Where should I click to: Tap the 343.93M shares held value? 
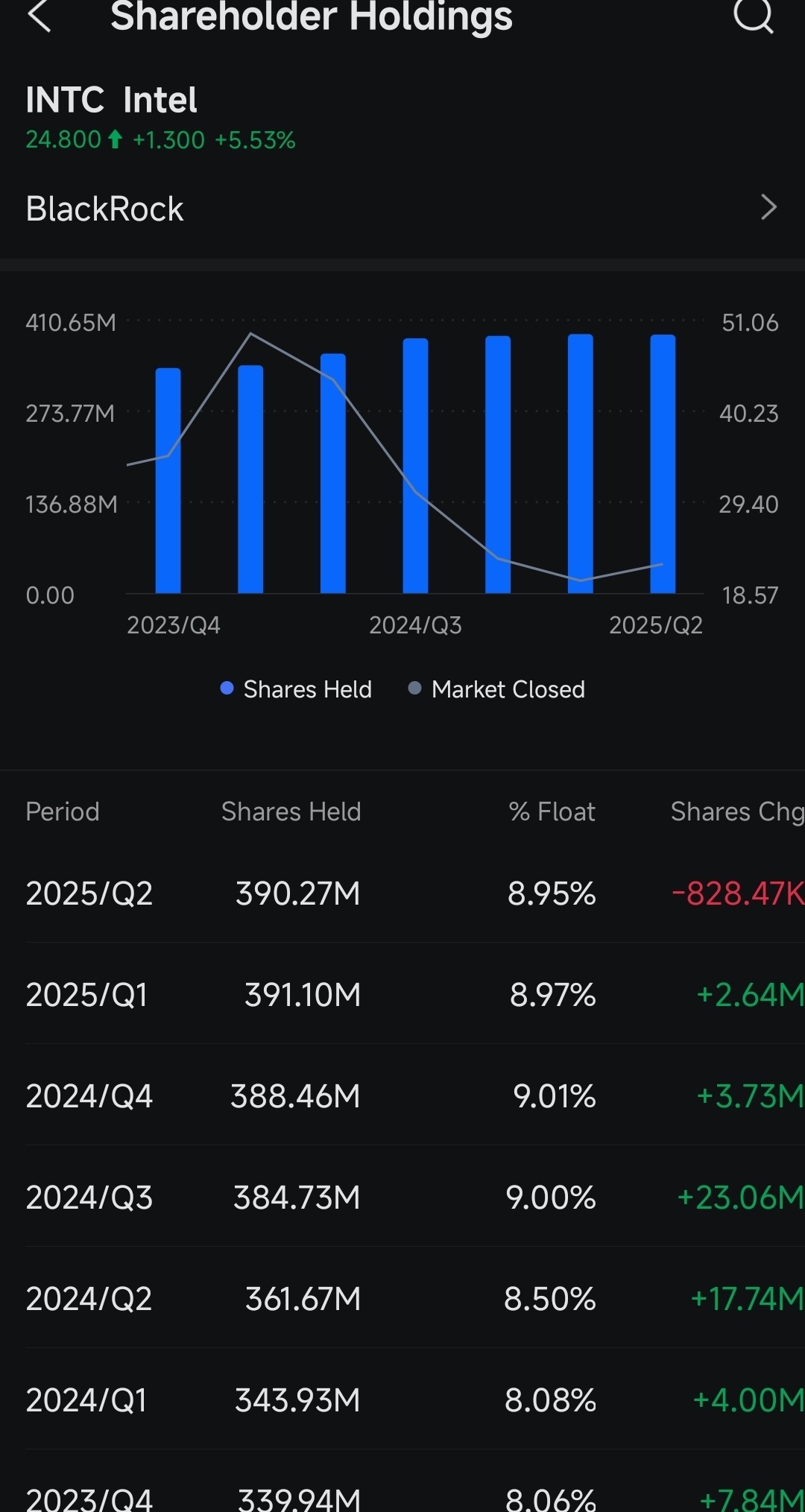298,1400
